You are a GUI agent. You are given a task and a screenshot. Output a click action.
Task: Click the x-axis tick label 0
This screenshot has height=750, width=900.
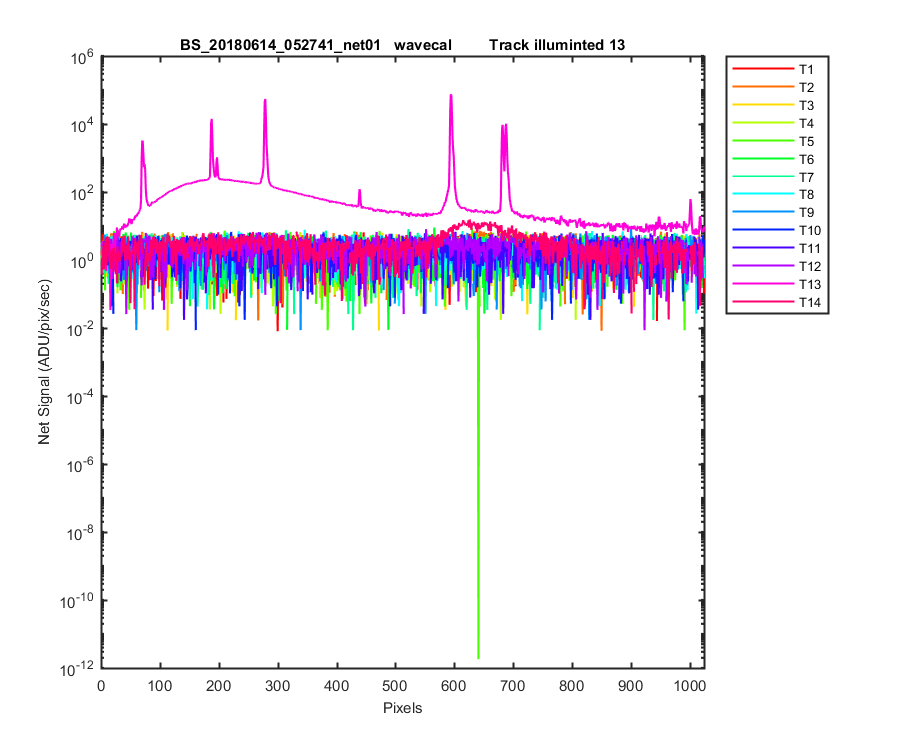pos(101,686)
